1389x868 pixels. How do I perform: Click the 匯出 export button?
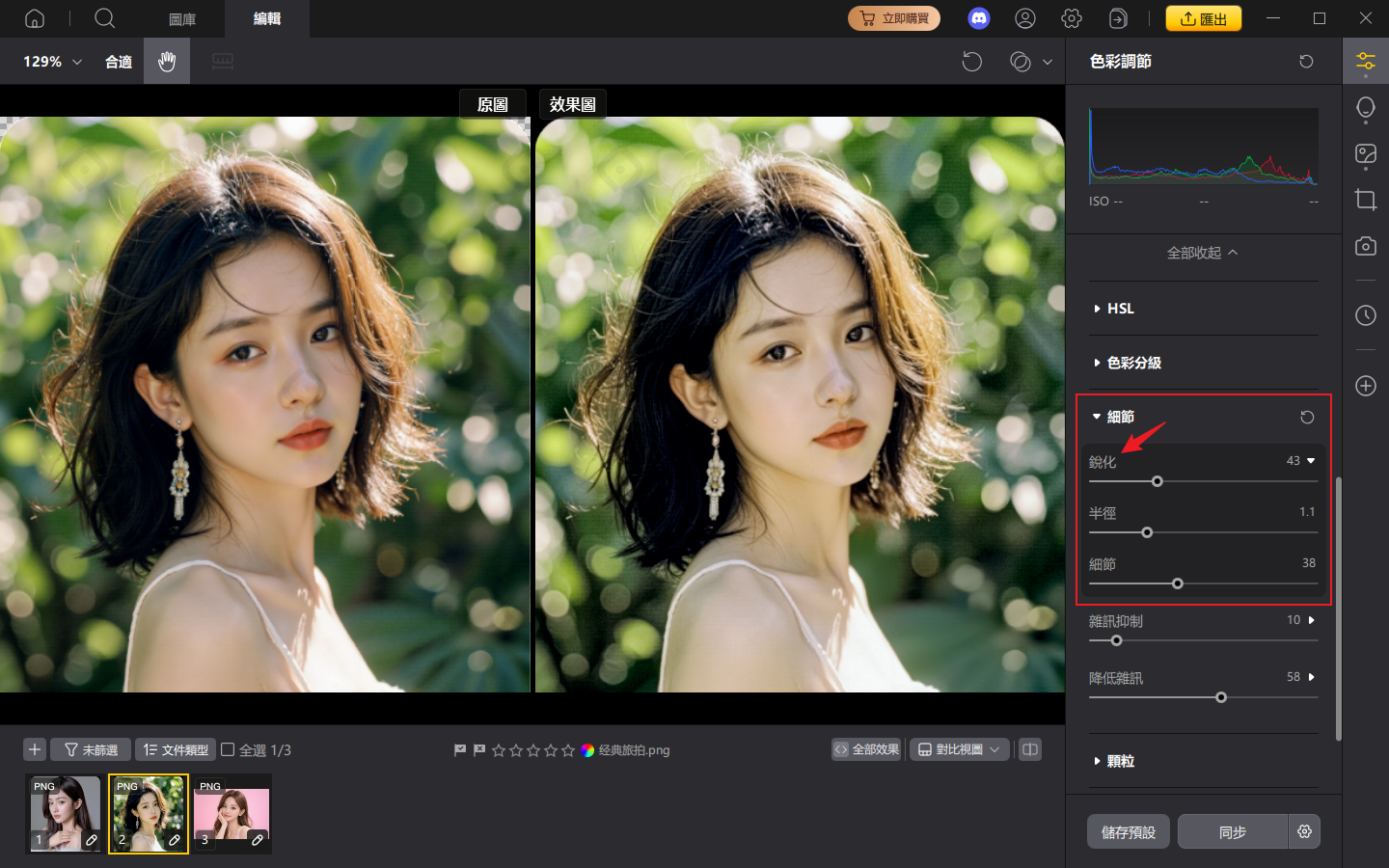point(1203,18)
